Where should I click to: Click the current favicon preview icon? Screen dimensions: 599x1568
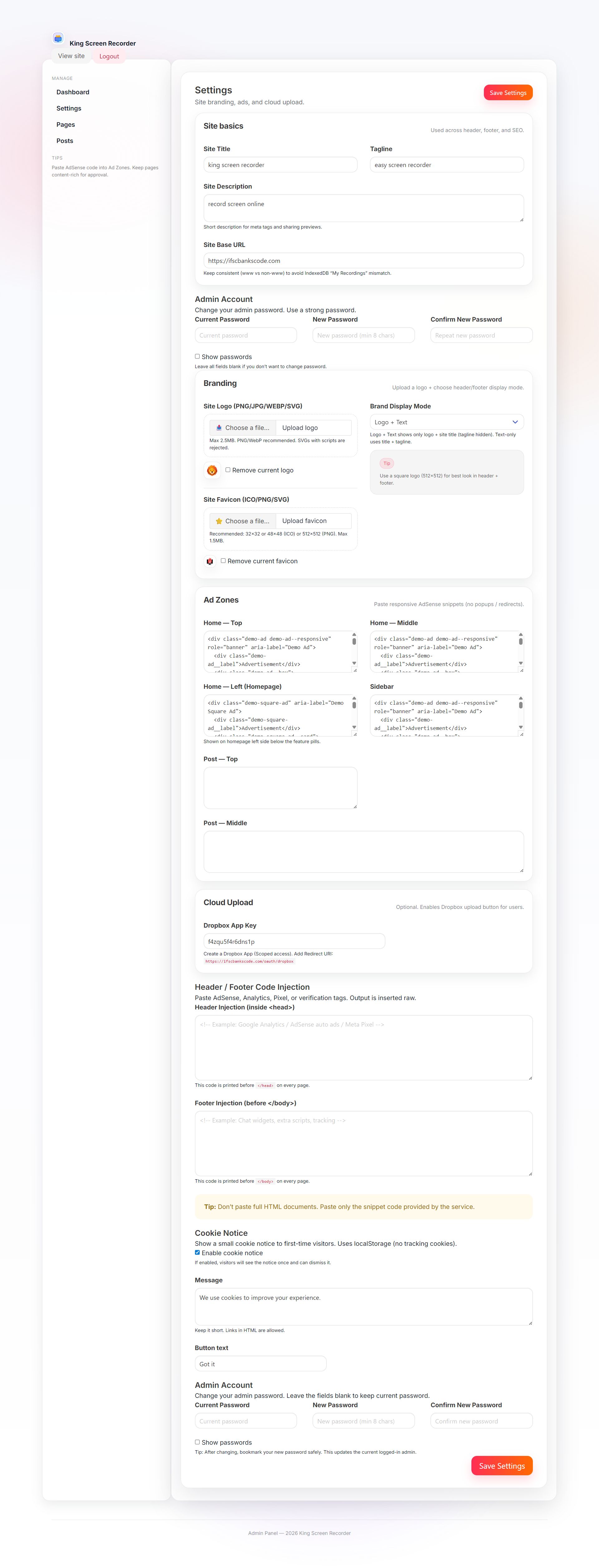pyautogui.click(x=210, y=561)
